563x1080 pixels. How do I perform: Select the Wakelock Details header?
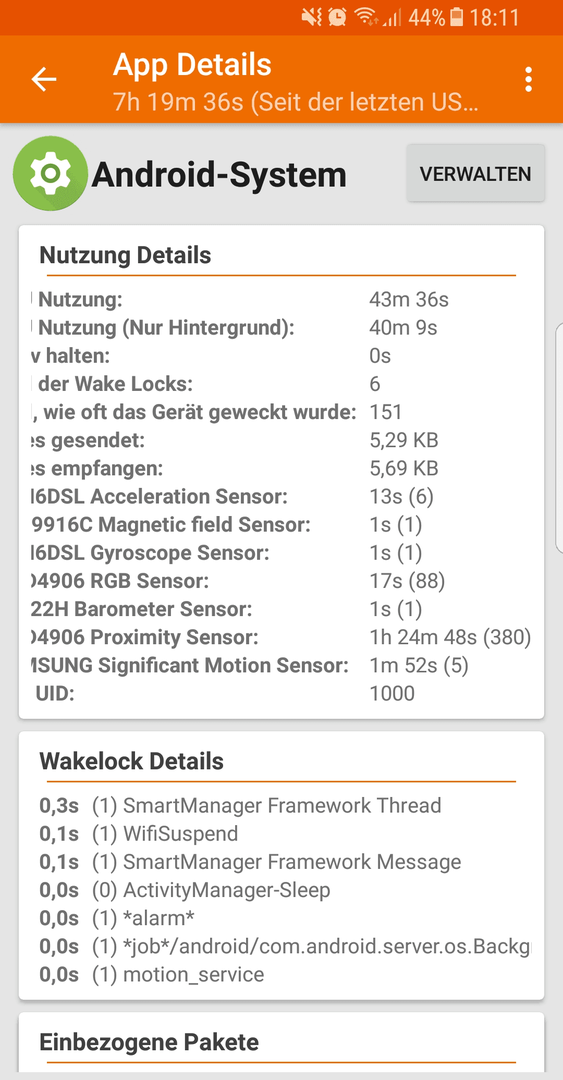point(132,761)
